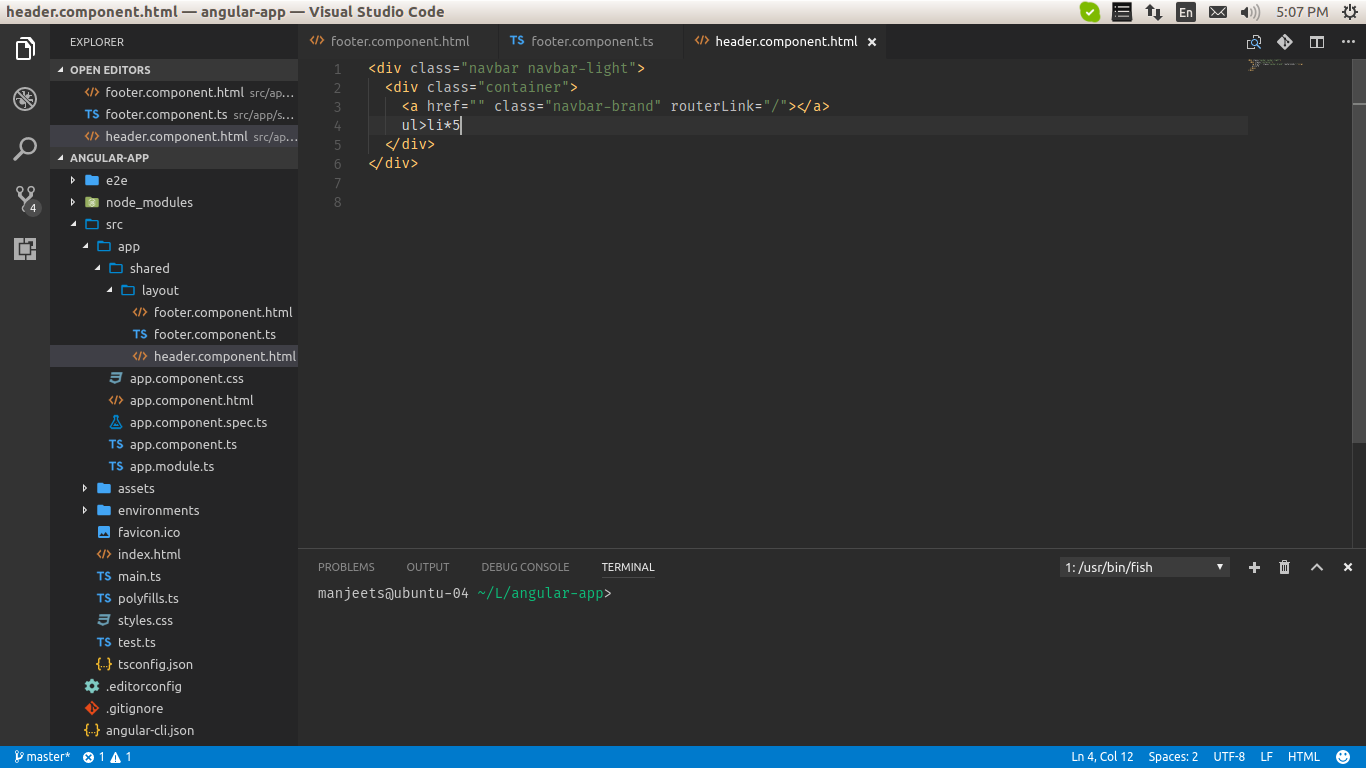
Task: Click the master branch indicator
Action: 43,757
